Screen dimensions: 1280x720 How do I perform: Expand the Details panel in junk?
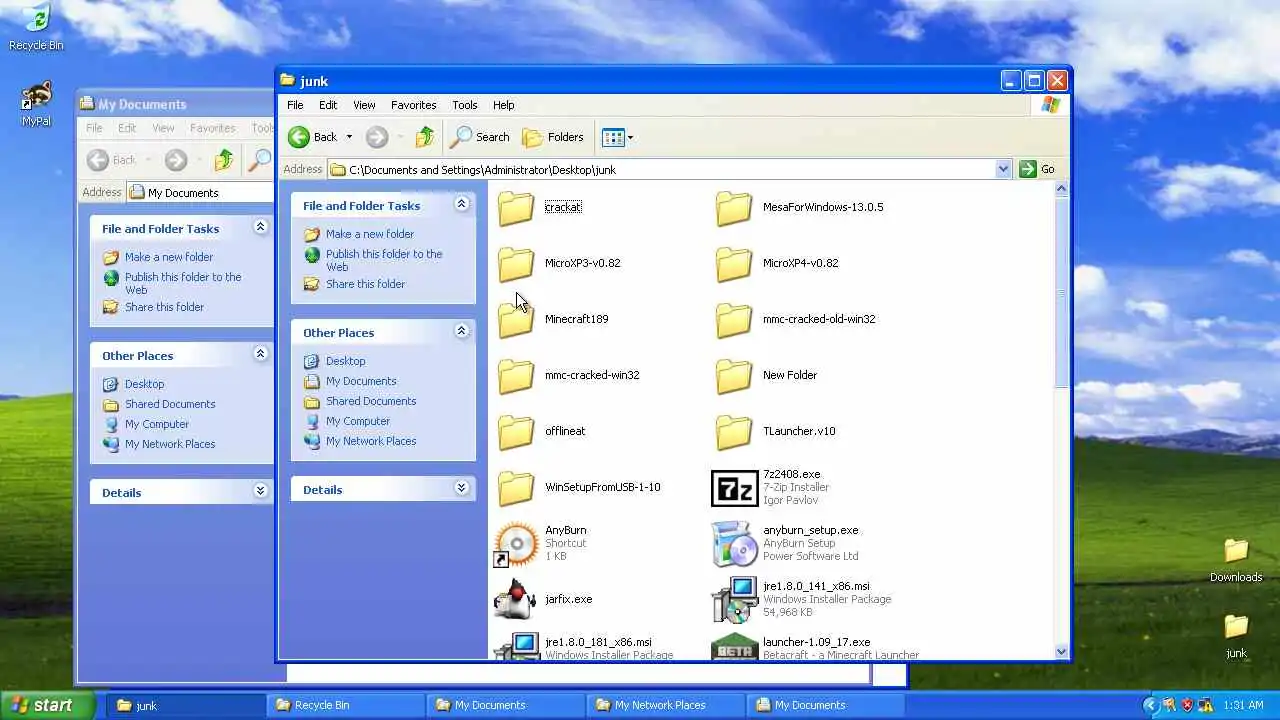(461, 488)
